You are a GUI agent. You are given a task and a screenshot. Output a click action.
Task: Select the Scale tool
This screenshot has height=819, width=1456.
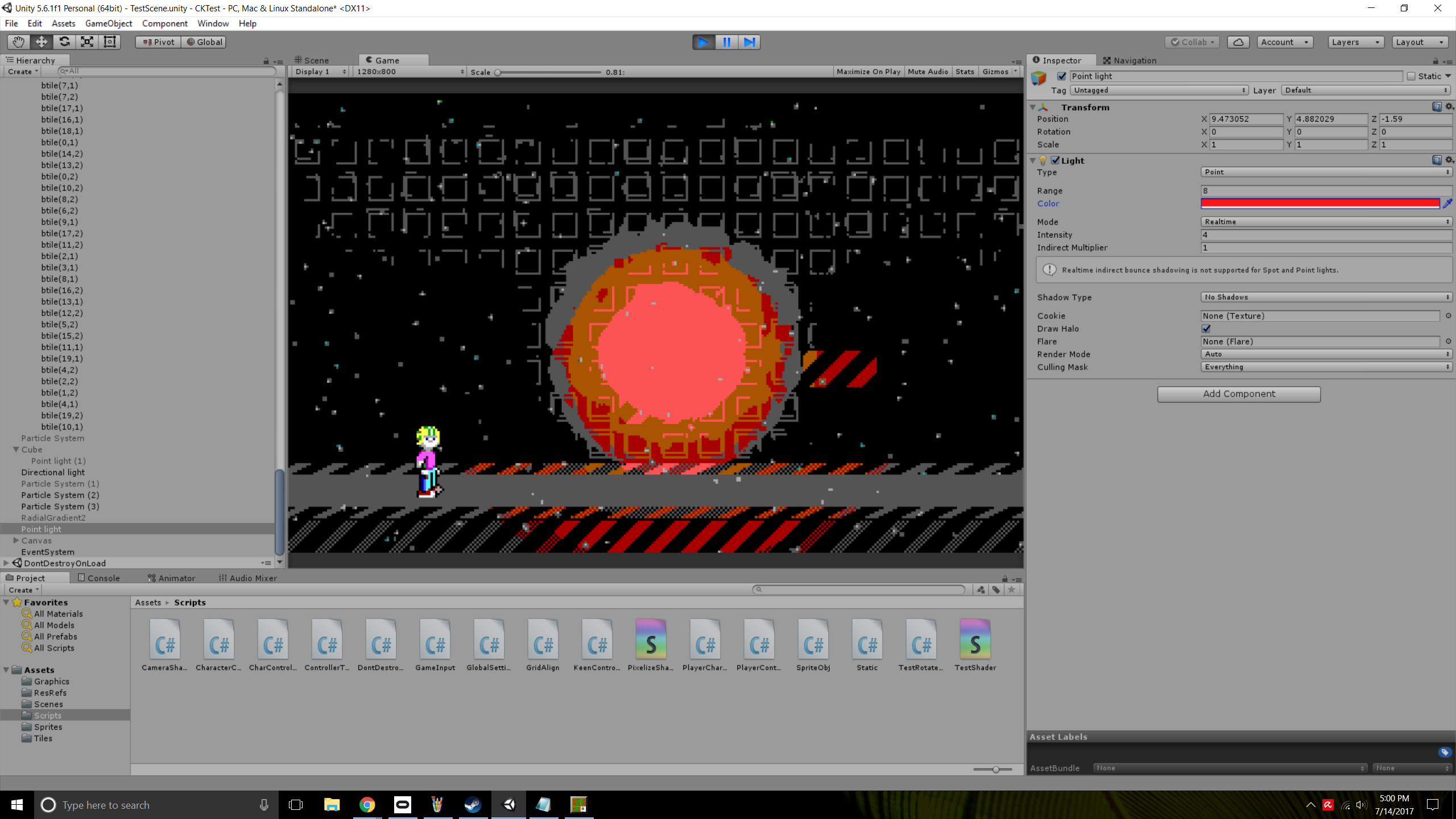tap(87, 42)
